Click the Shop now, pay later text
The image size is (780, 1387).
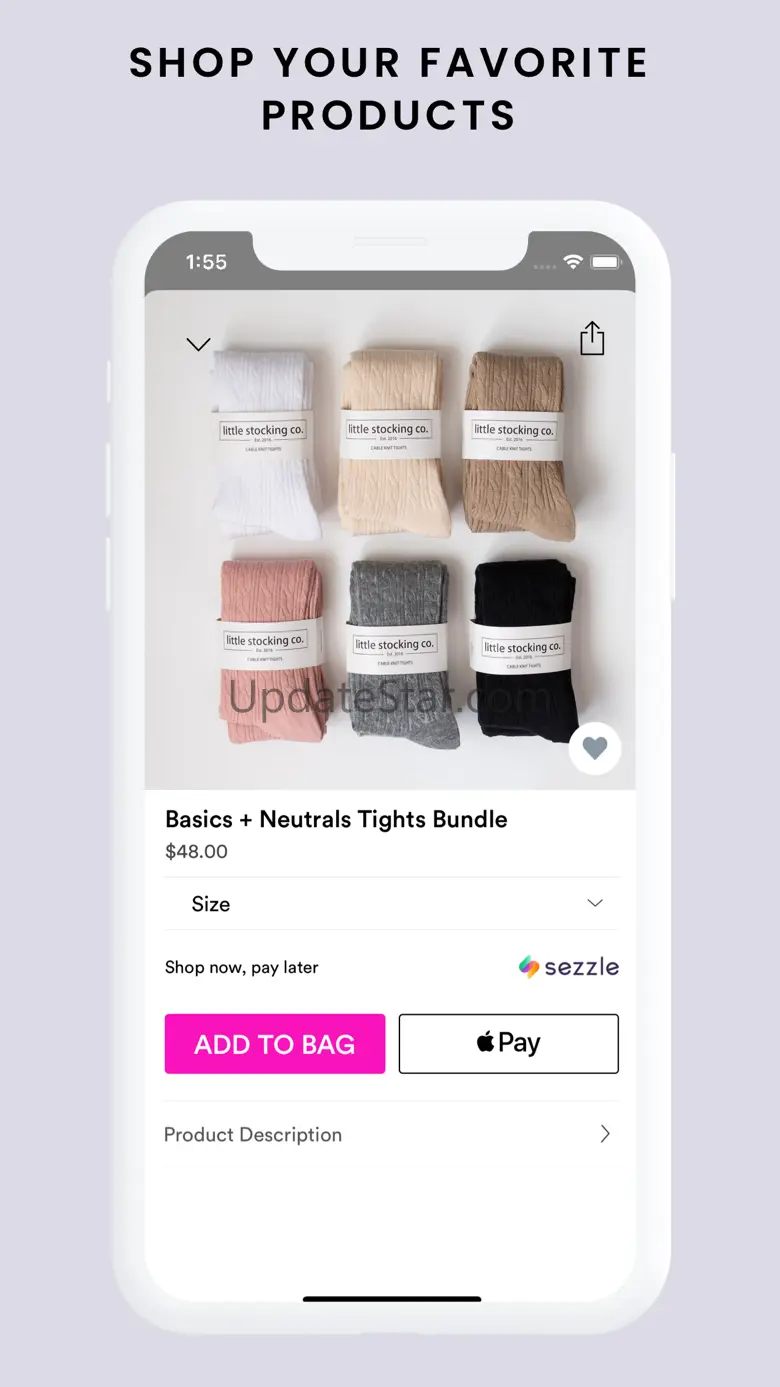coord(242,967)
